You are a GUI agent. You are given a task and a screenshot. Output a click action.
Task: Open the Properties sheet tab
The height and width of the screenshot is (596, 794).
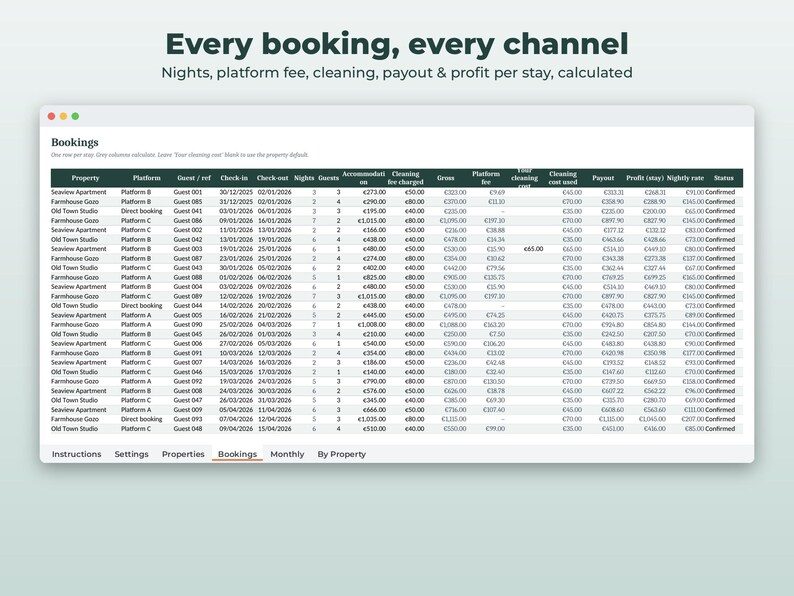pyautogui.click(x=183, y=454)
